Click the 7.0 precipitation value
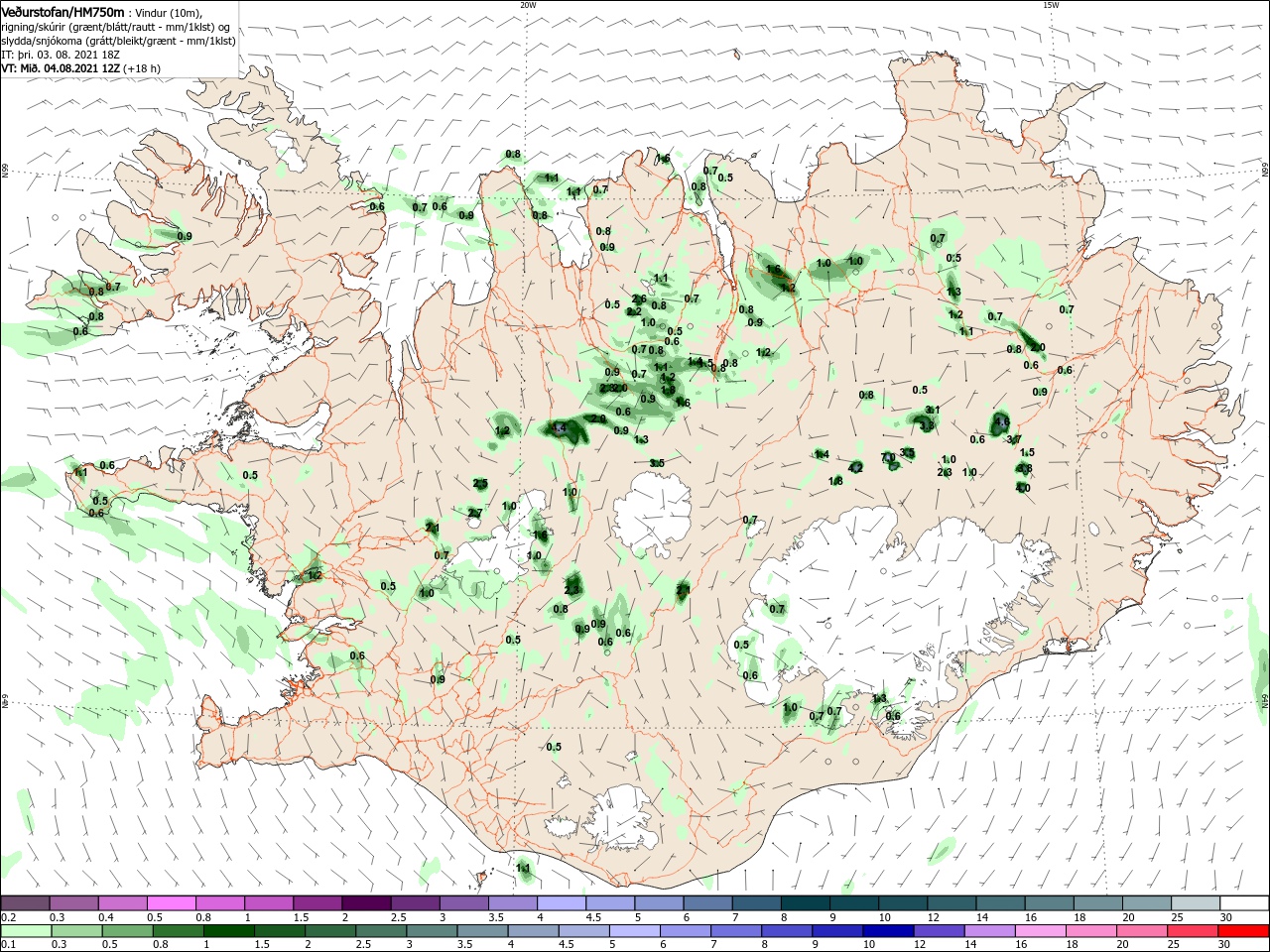 point(889,458)
